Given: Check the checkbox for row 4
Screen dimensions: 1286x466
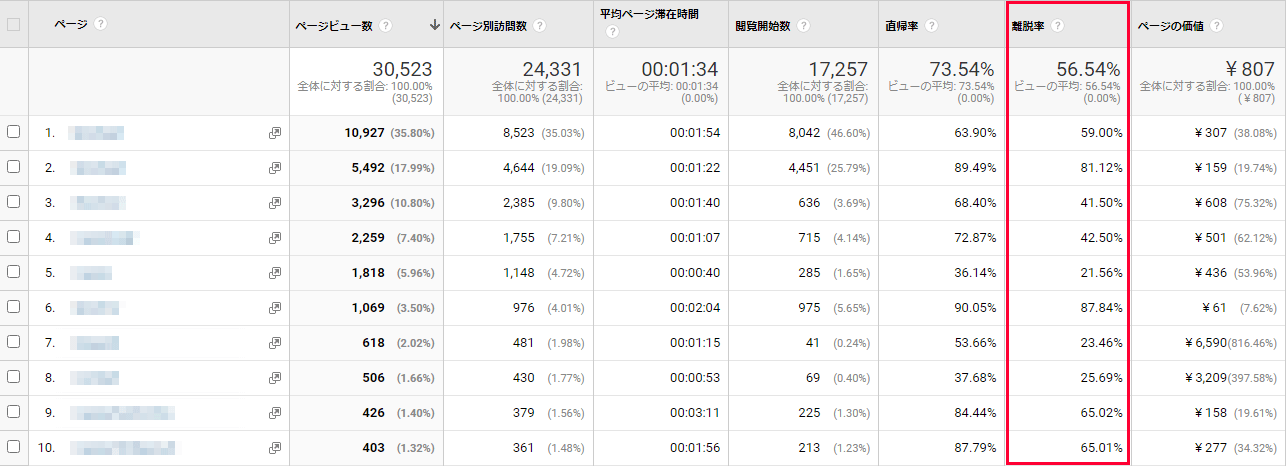Looking at the screenshot, I should pos(13,237).
